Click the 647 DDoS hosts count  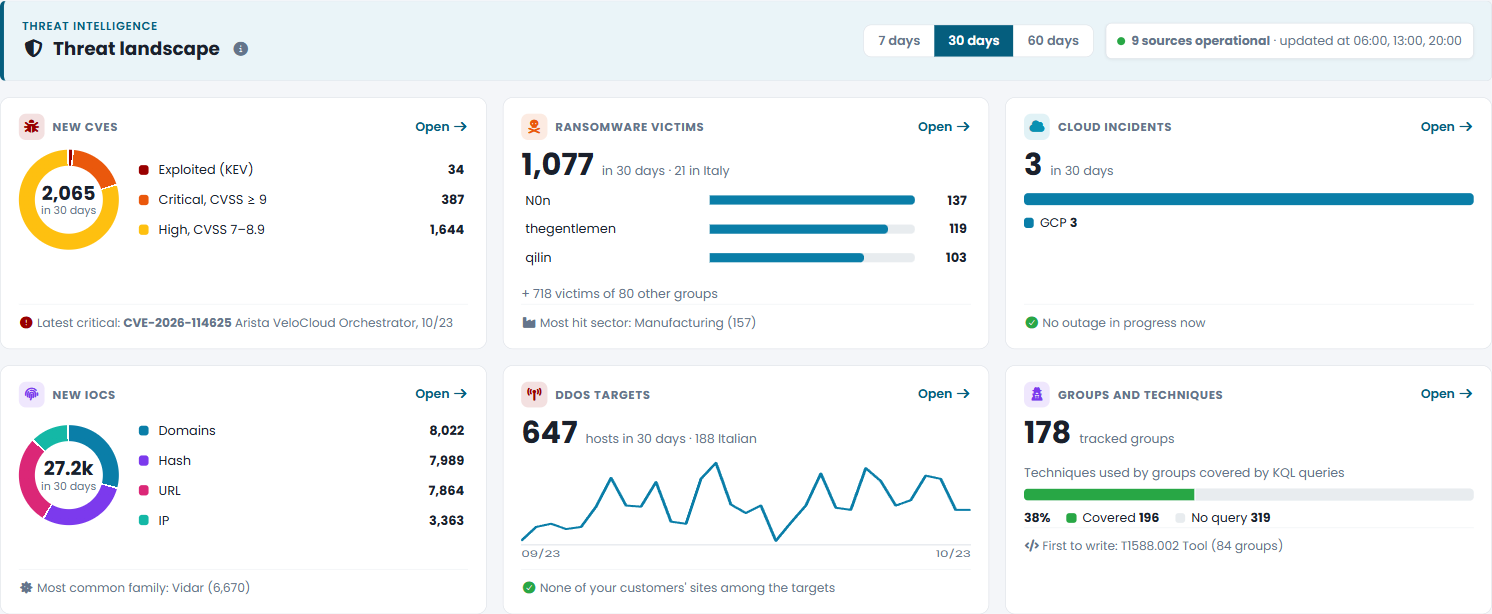[x=550, y=433]
